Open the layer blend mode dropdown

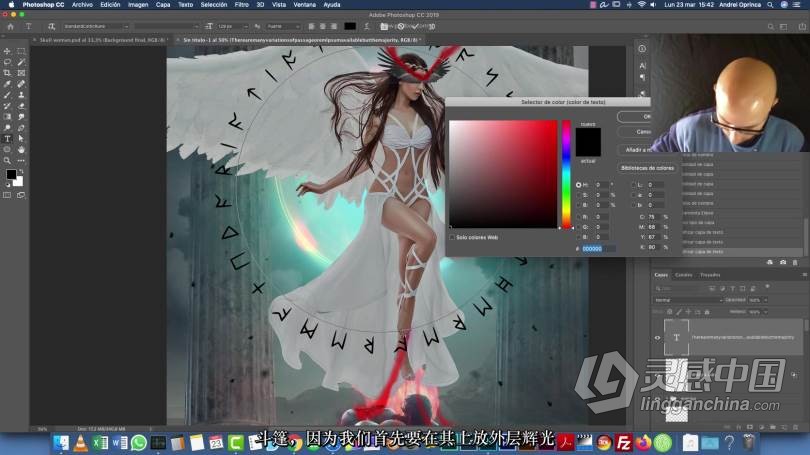[688, 300]
